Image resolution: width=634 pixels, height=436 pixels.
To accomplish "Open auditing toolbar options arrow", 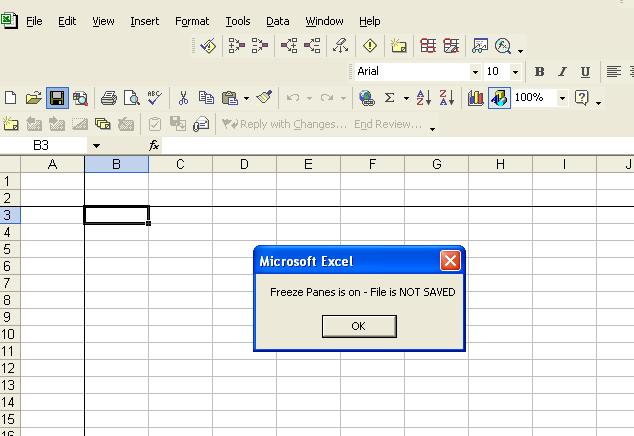I will (x=521, y=51).
